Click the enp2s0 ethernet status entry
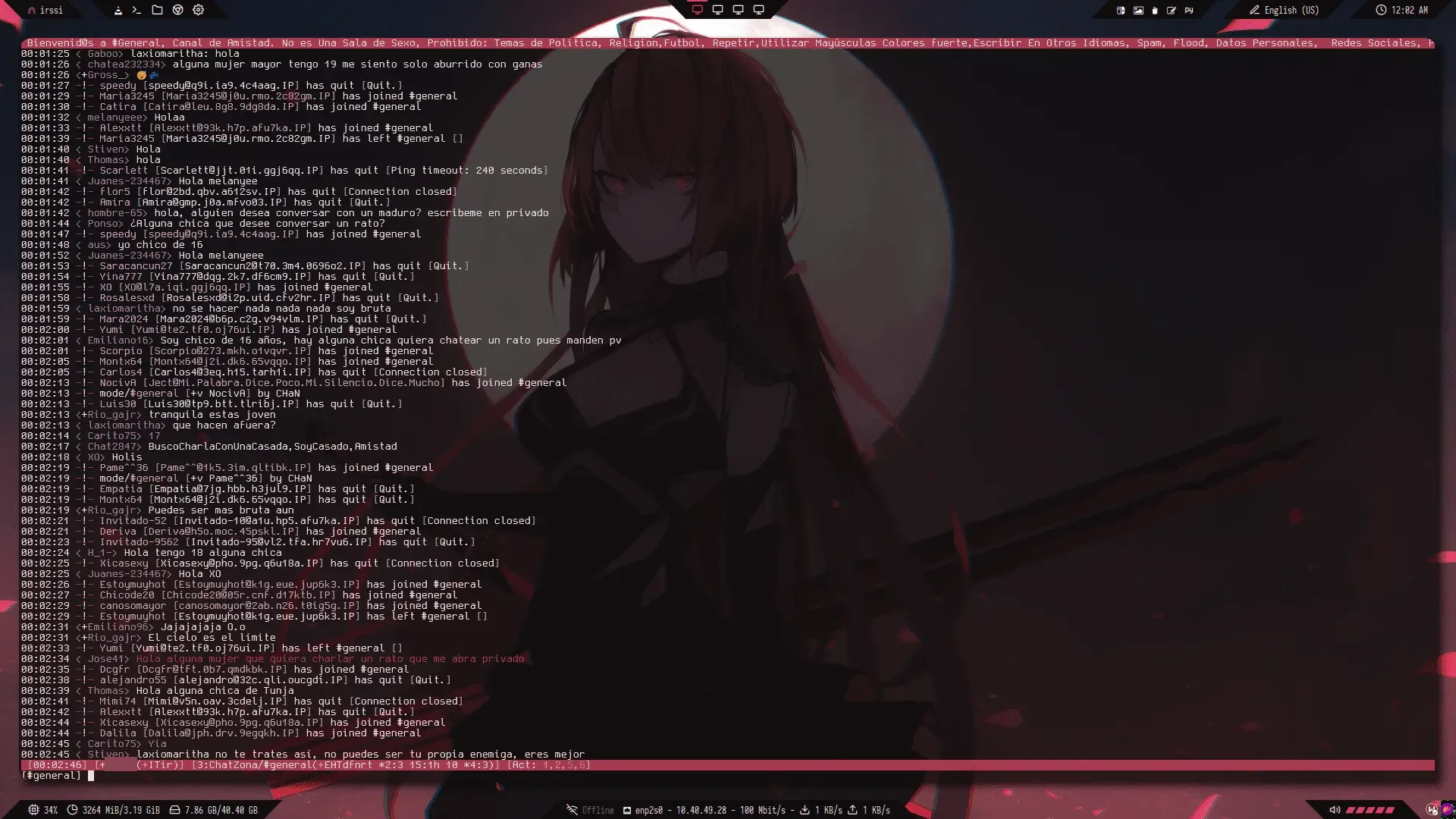The image size is (1456, 819). (704, 810)
